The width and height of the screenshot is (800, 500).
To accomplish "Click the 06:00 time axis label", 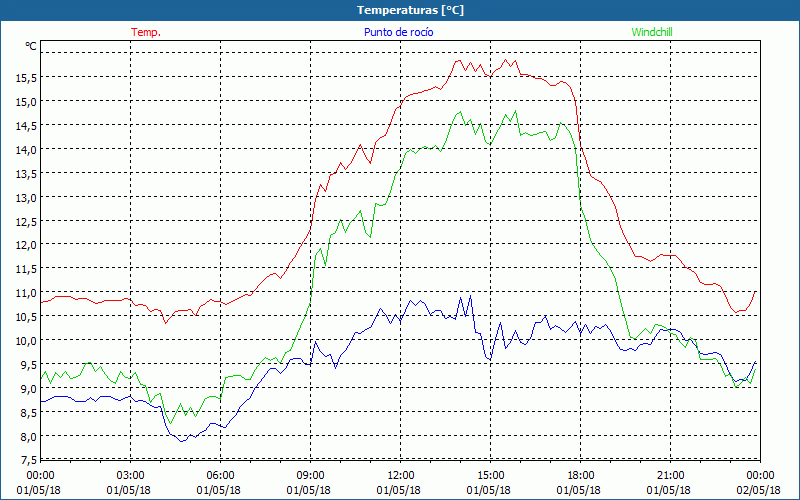I will click(x=220, y=476).
